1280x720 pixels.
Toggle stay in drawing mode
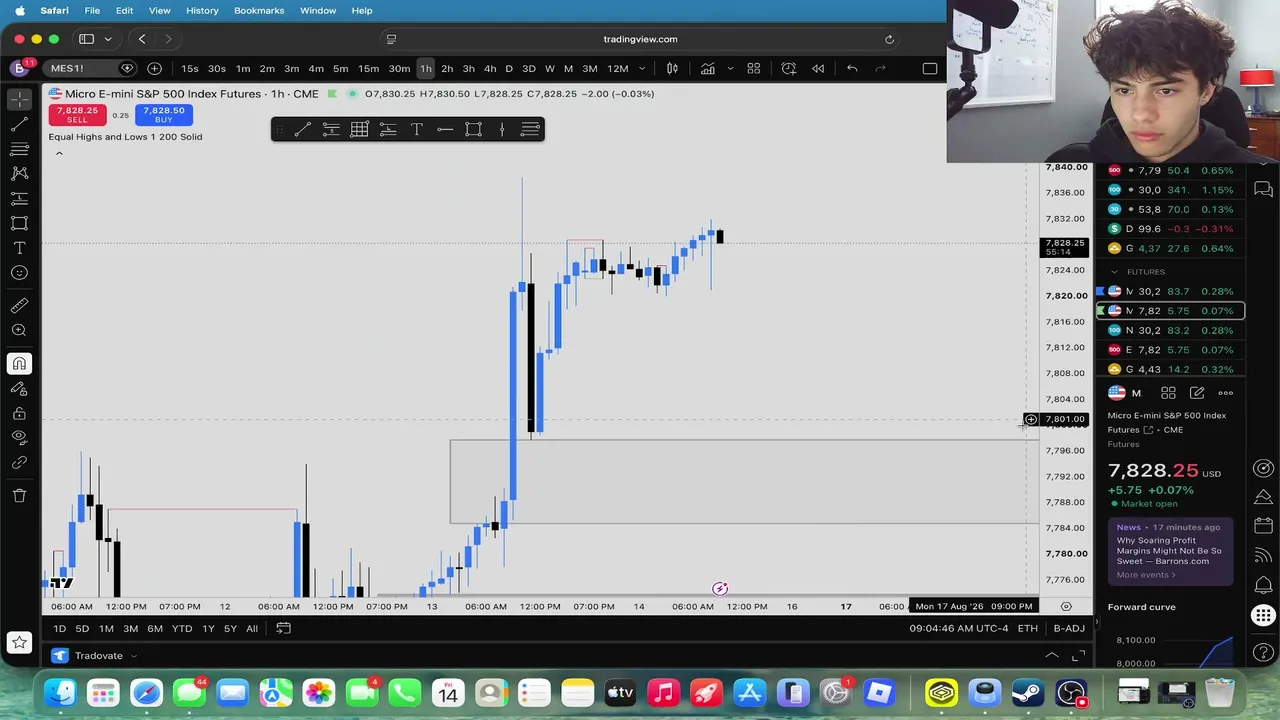tap(19, 389)
